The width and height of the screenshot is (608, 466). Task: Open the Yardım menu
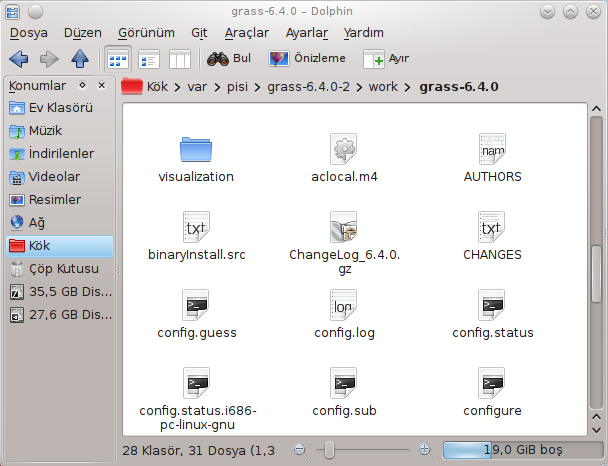click(x=363, y=33)
